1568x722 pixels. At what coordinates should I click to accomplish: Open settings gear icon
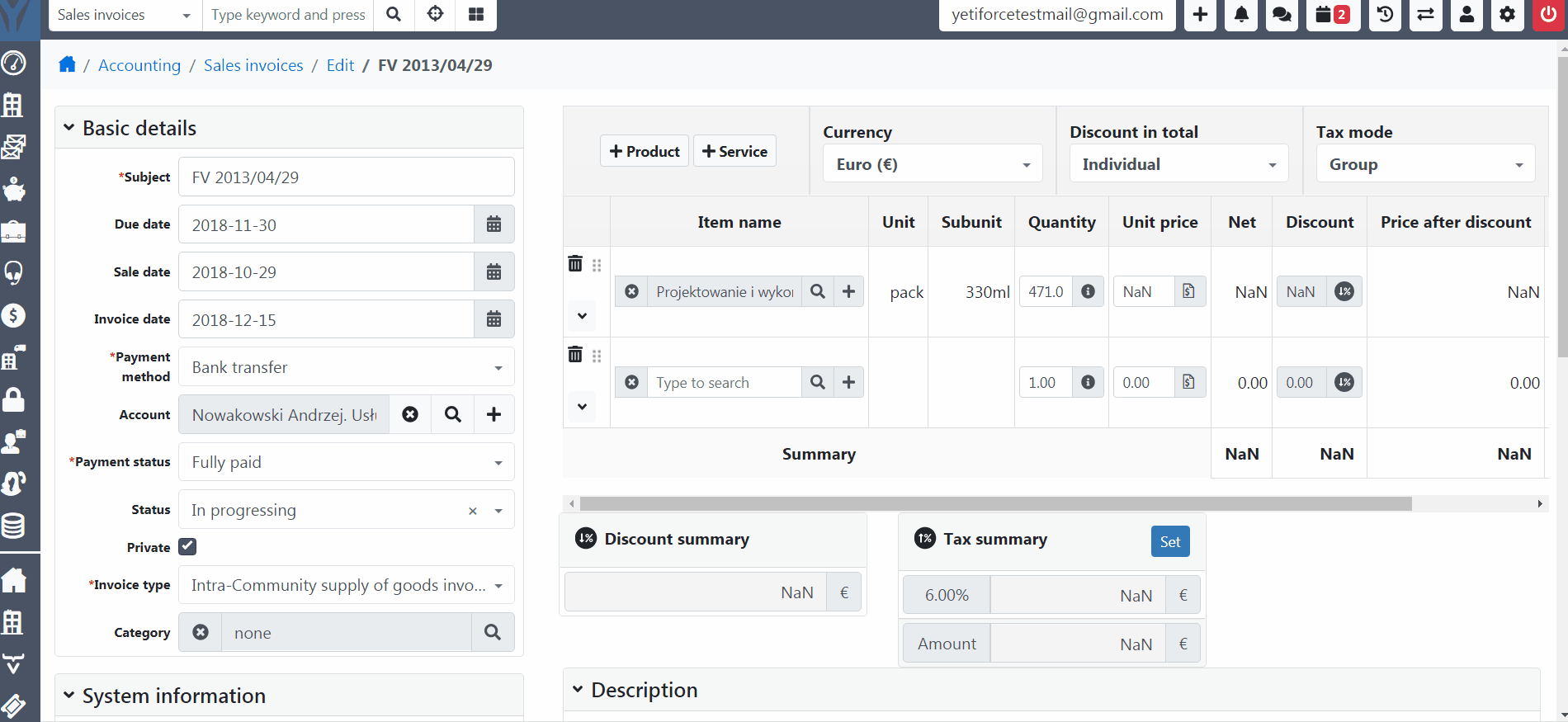point(1508,15)
